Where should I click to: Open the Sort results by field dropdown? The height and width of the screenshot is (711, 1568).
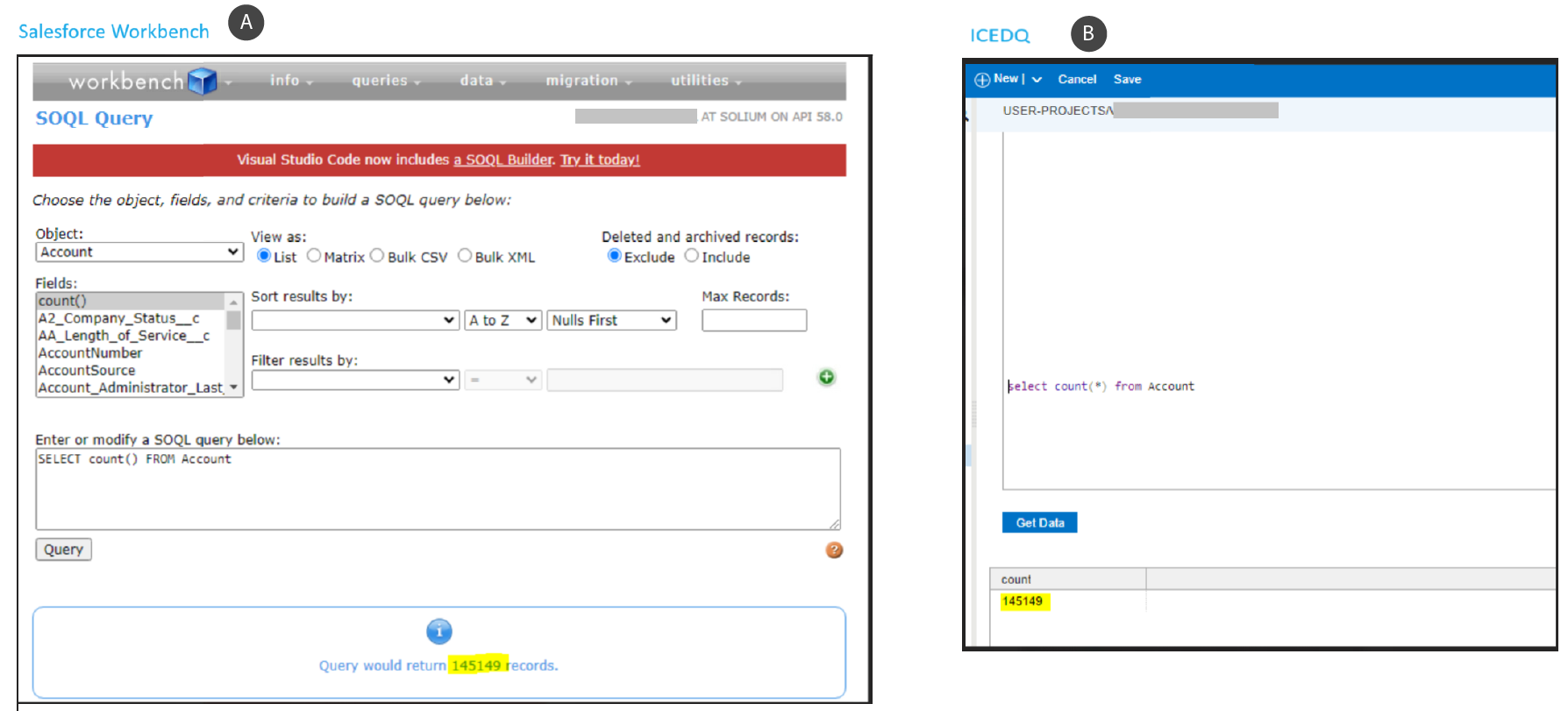click(x=355, y=320)
